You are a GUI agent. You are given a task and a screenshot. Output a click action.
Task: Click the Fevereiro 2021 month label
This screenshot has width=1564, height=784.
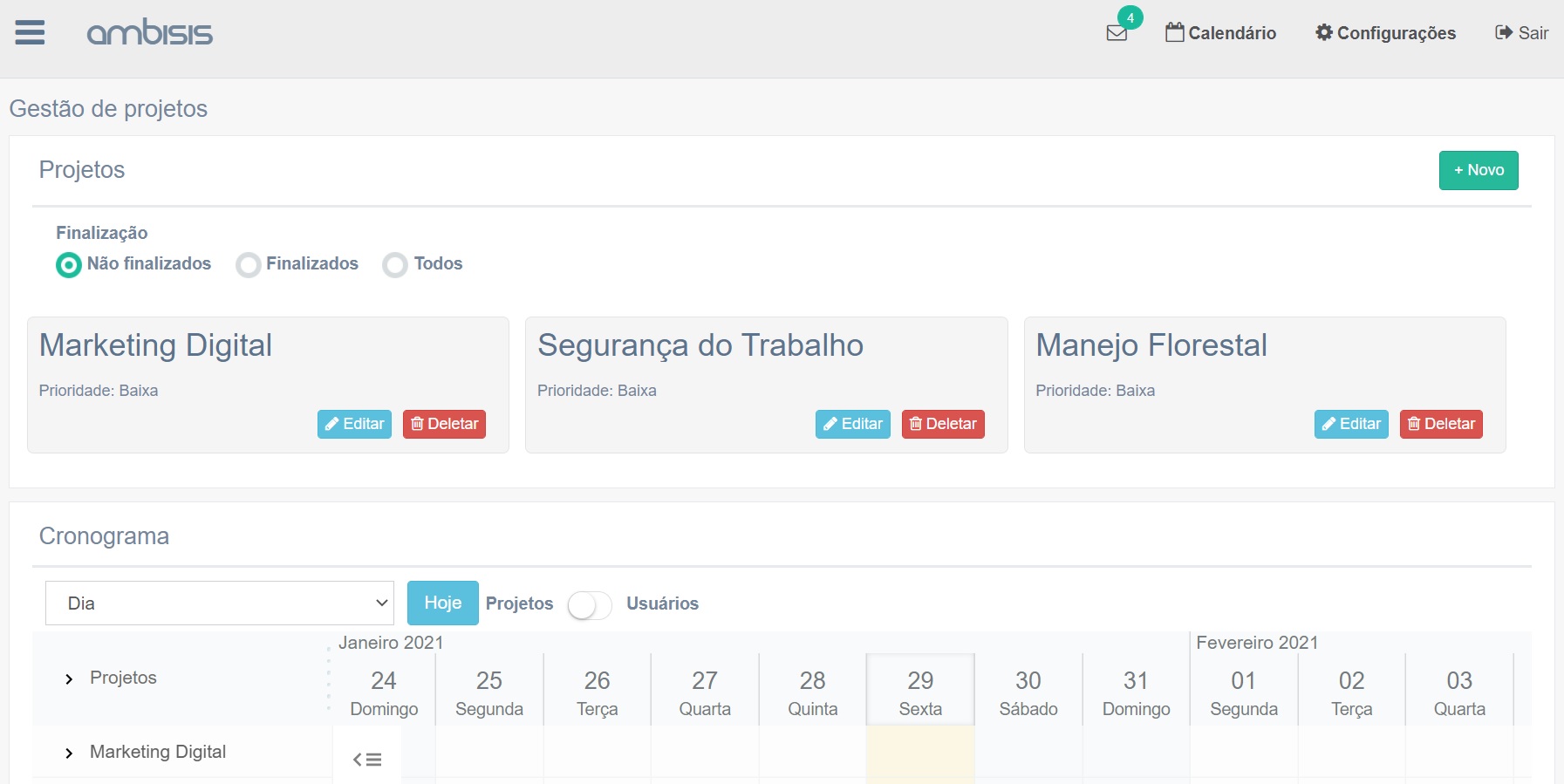tap(1257, 643)
